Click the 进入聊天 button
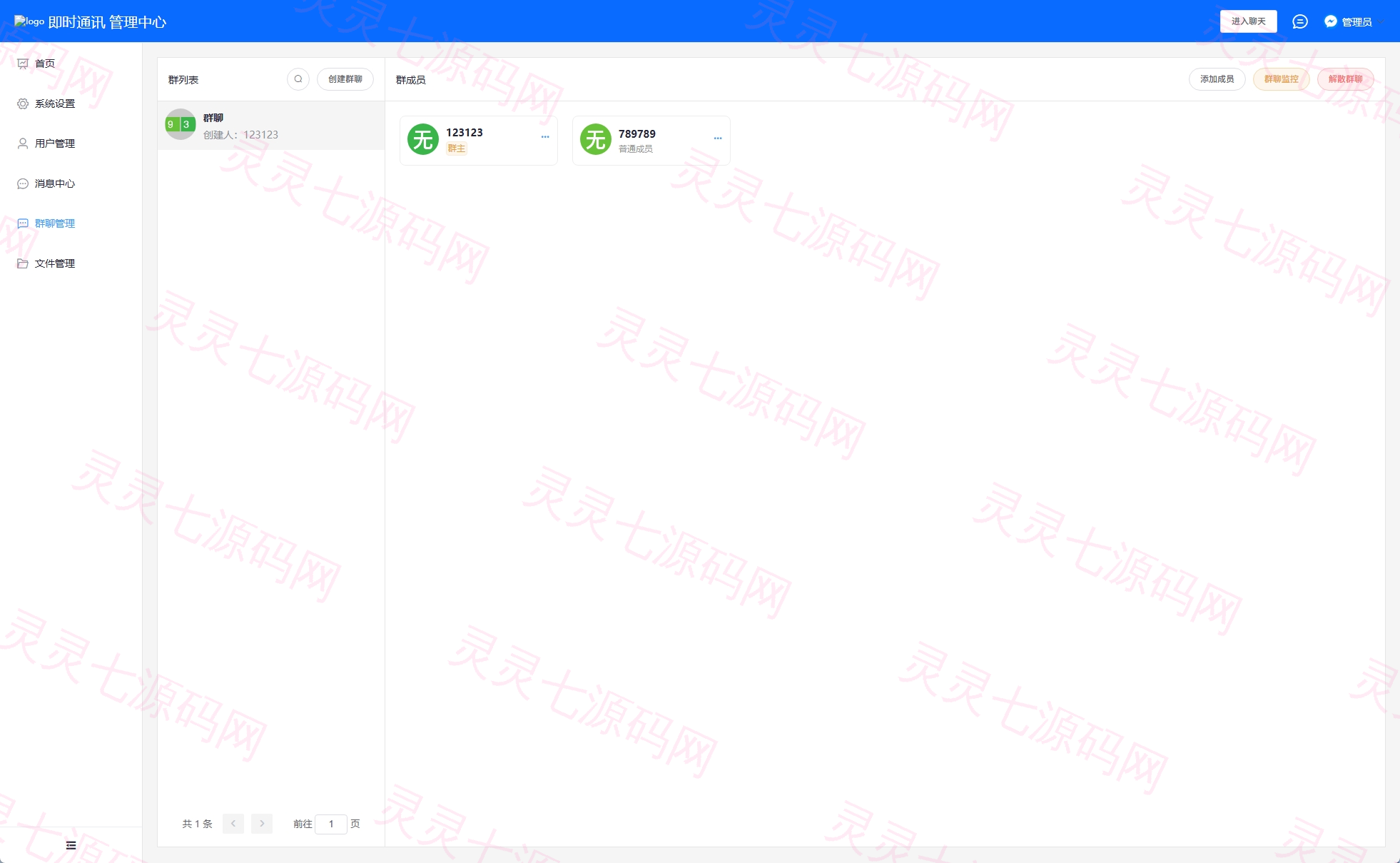 [1249, 21]
